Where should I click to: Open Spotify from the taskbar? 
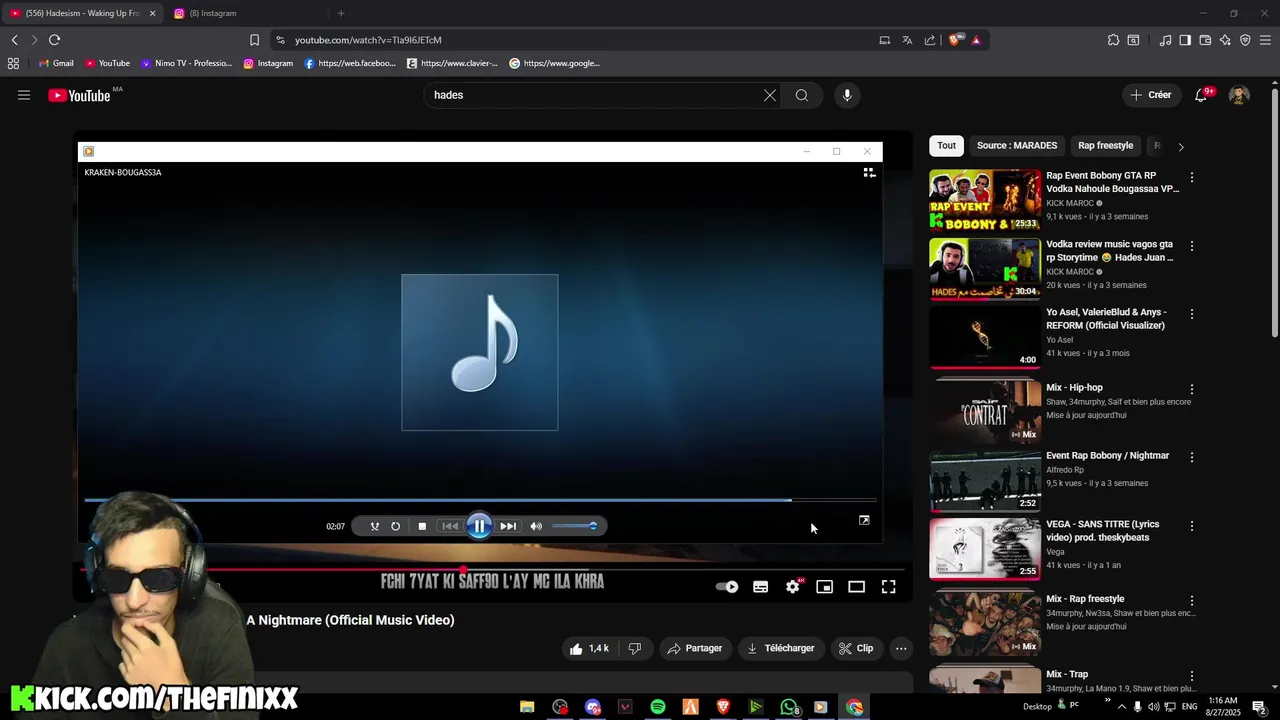tap(658, 707)
